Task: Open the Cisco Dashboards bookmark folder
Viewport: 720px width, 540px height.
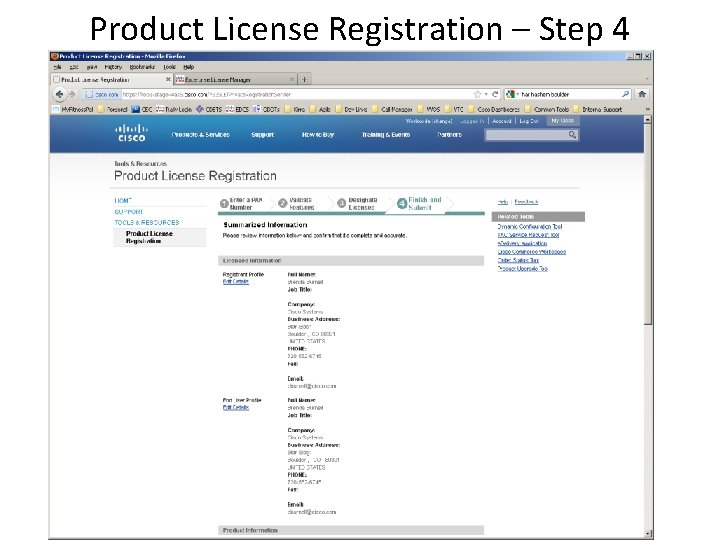Action: pyautogui.click(x=494, y=109)
